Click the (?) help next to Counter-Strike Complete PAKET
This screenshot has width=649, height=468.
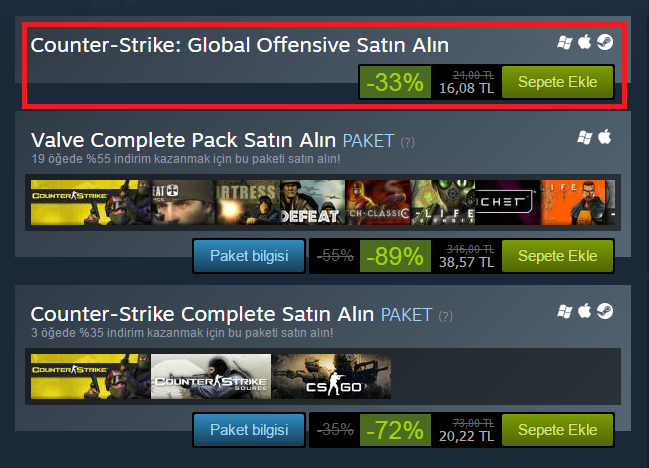[x=445, y=317]
